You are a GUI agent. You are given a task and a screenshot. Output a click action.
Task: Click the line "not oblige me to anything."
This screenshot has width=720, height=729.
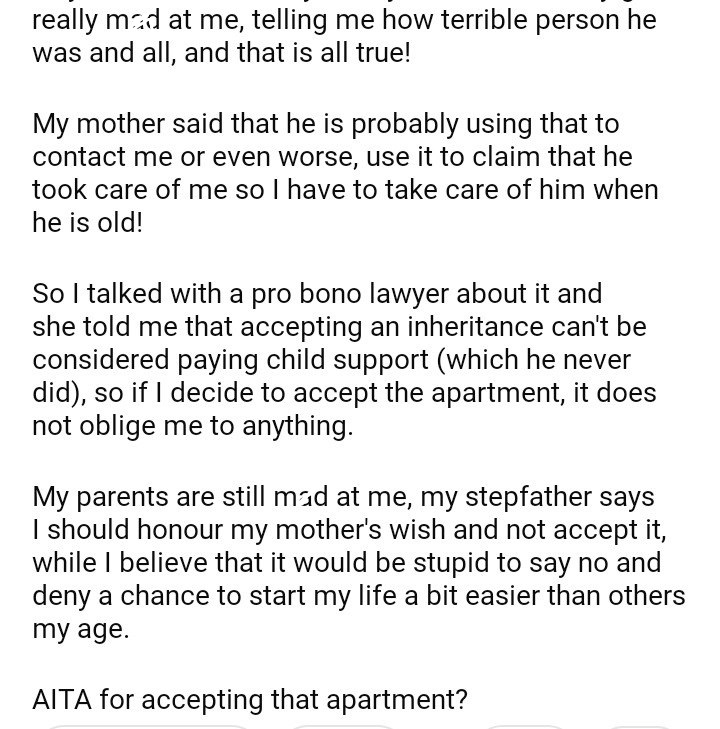193,427
